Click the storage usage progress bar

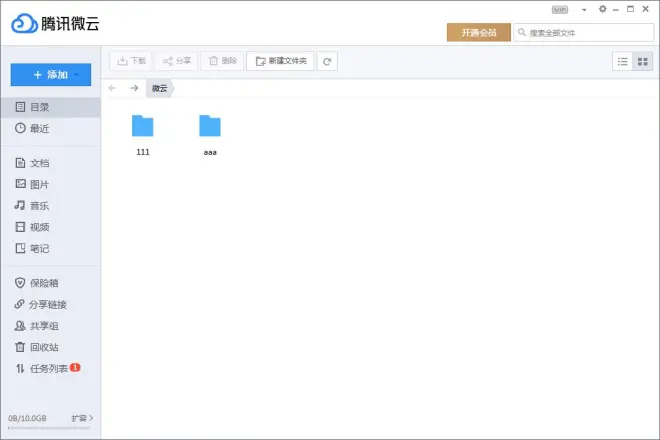pos(48,428)
